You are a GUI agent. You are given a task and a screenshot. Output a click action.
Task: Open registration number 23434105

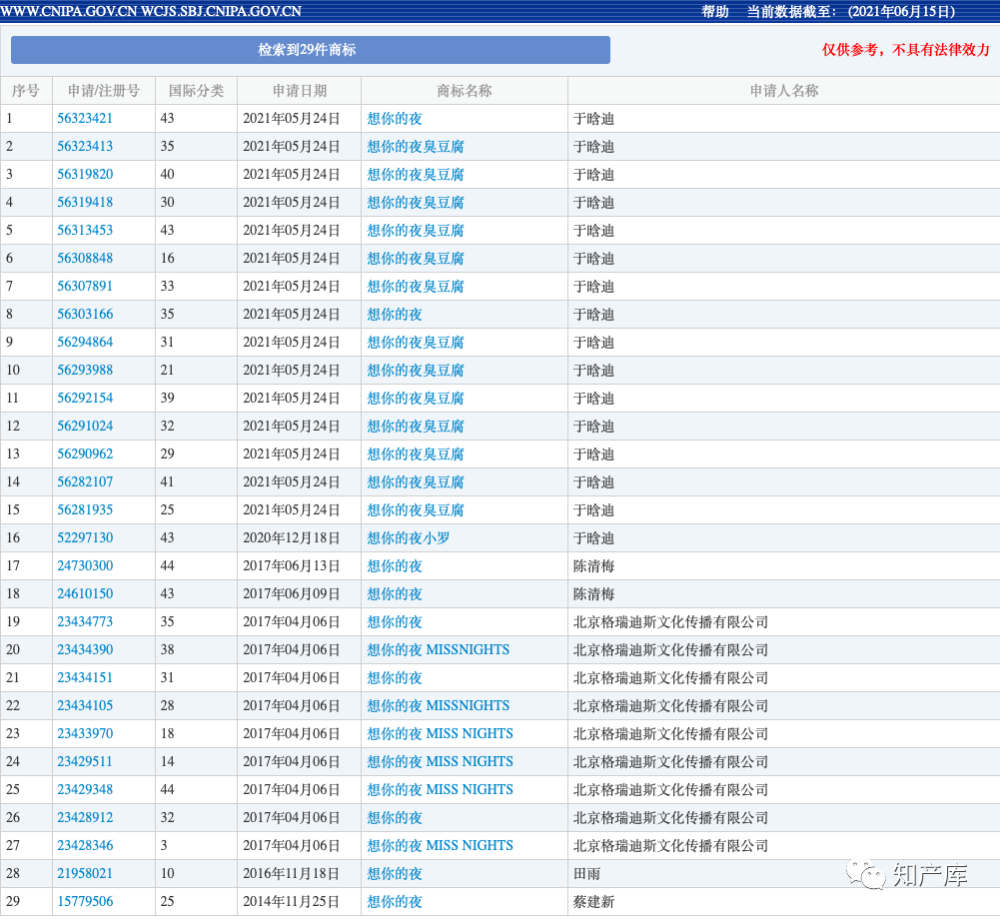pyautogui.click(x=85, y=706)
